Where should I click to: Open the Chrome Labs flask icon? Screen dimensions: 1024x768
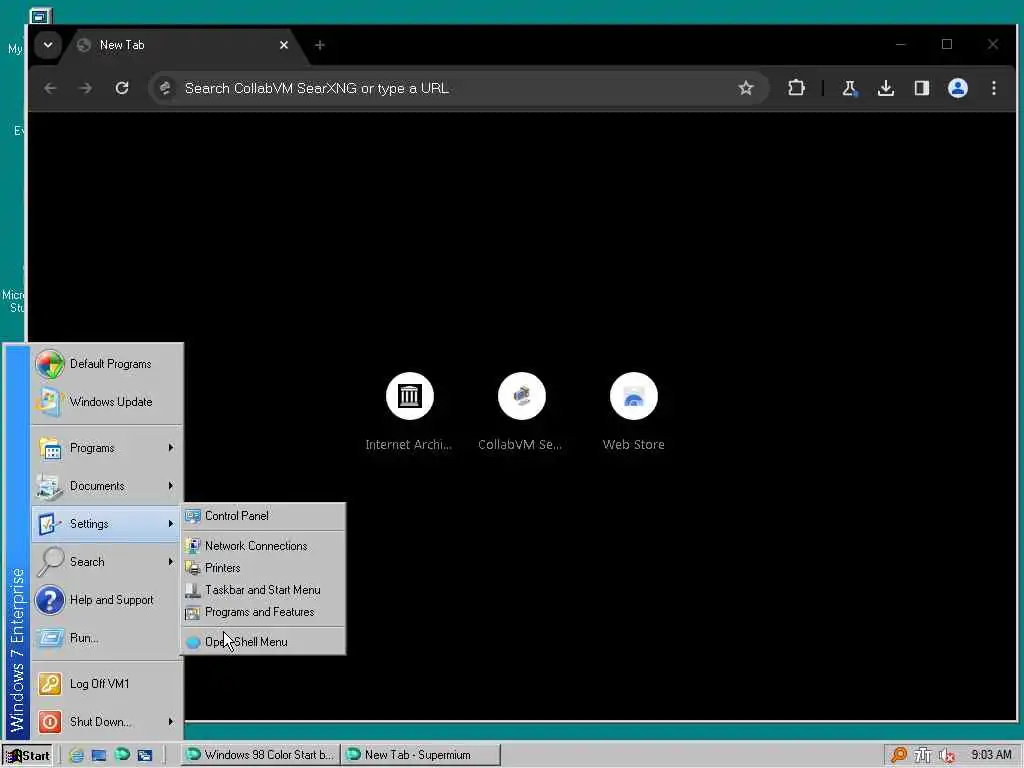click(x=850, y=88)
